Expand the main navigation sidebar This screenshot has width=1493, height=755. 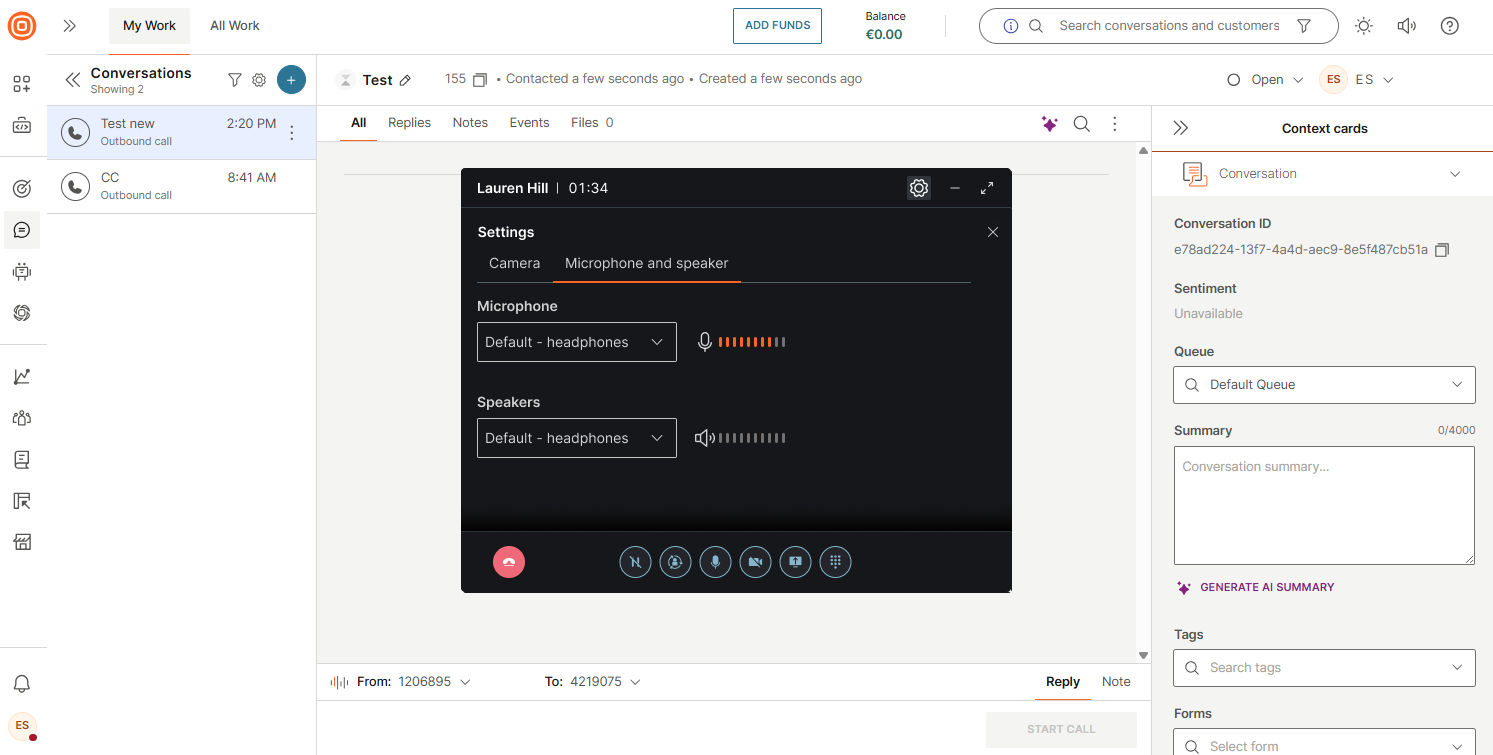[x=69, y=26]
